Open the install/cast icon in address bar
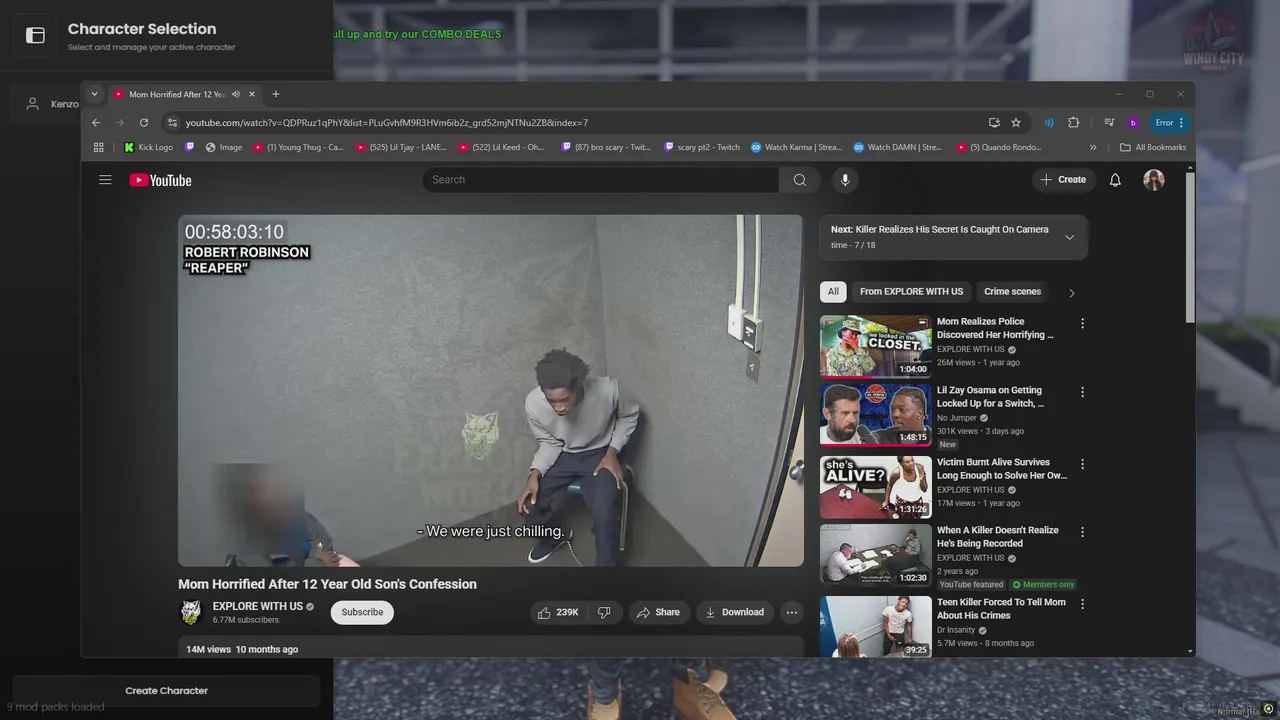 tap(994, 122)
